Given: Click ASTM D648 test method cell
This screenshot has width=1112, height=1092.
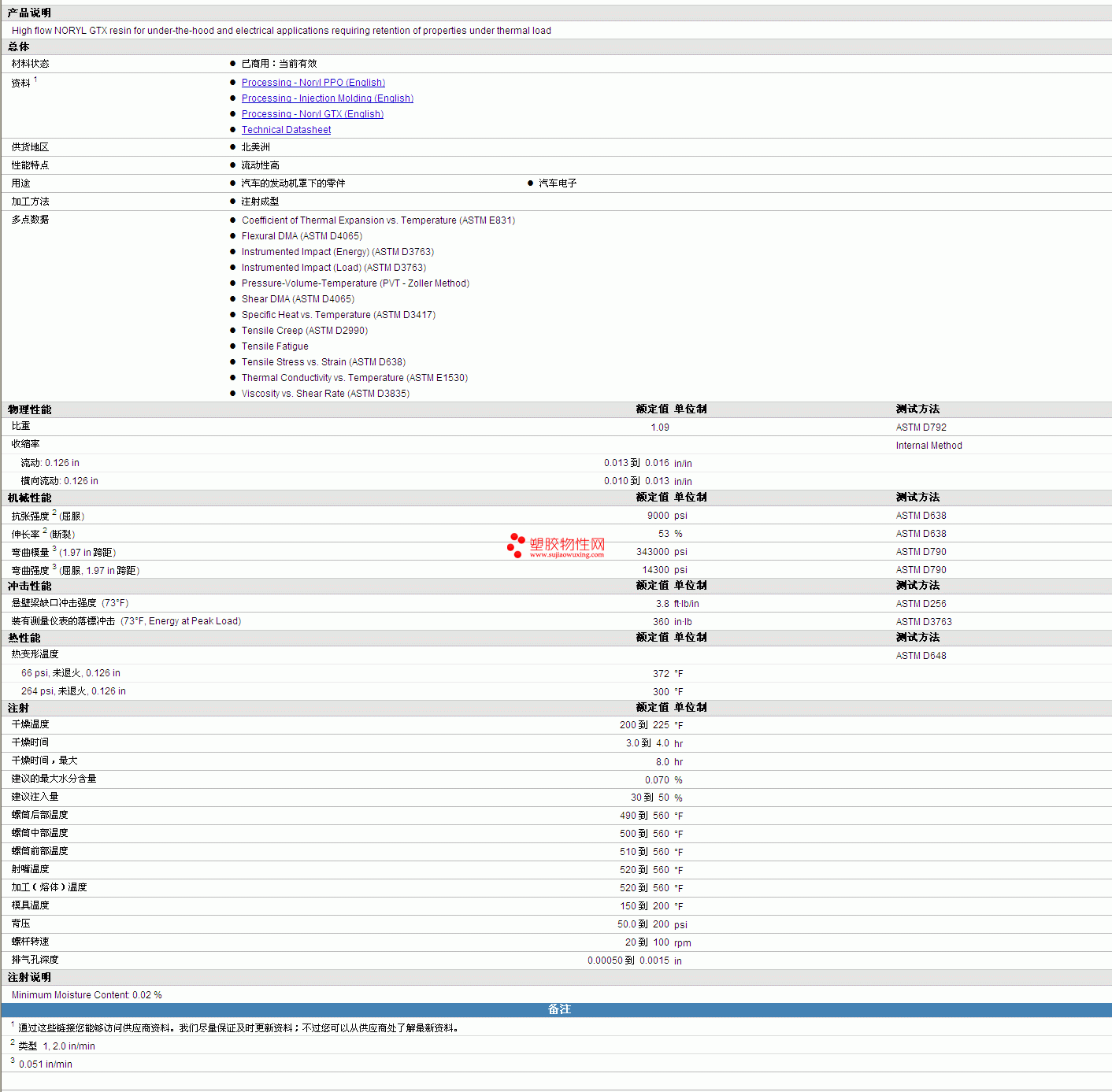Looking at the screenshot, I should pyautogui.click(x=921, y=656).
